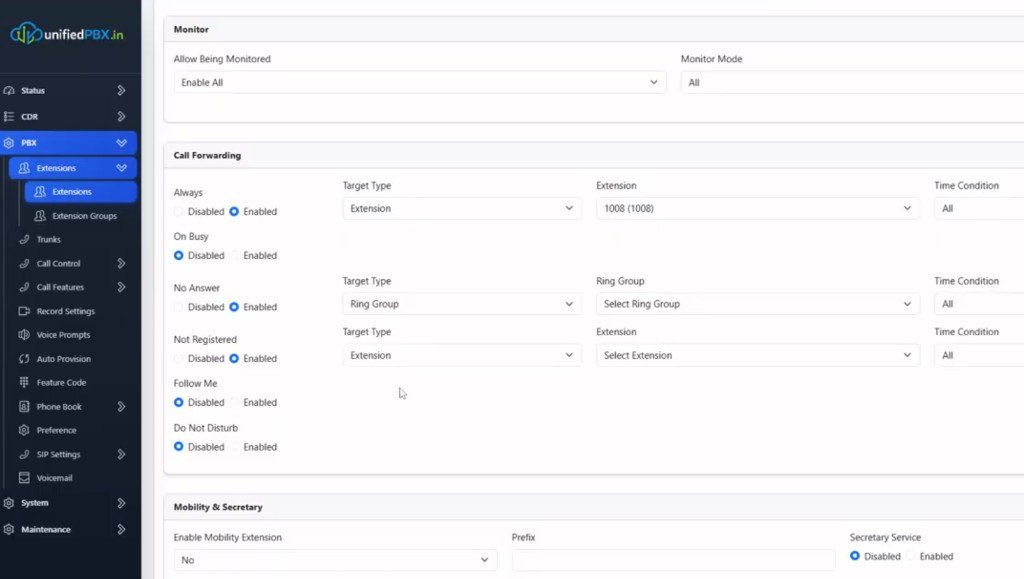Click the System gear icon
This screenshot has height=579, width=1024.
(9, 503)
